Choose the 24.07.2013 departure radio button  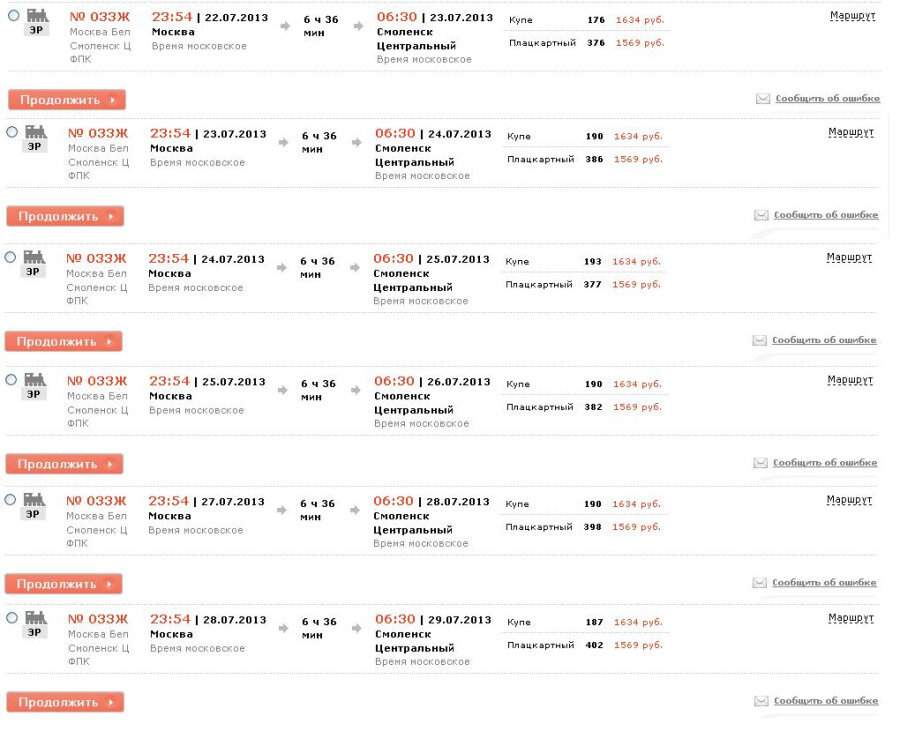(x=10, y=257)
